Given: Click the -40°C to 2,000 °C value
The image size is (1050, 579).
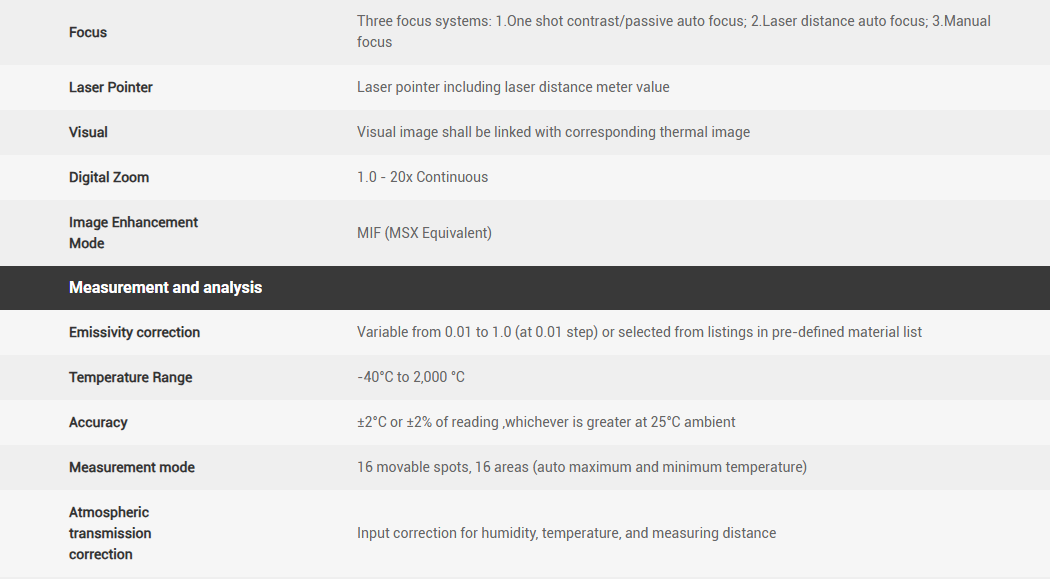Looking at the screenshot, I should pos(411,377).
